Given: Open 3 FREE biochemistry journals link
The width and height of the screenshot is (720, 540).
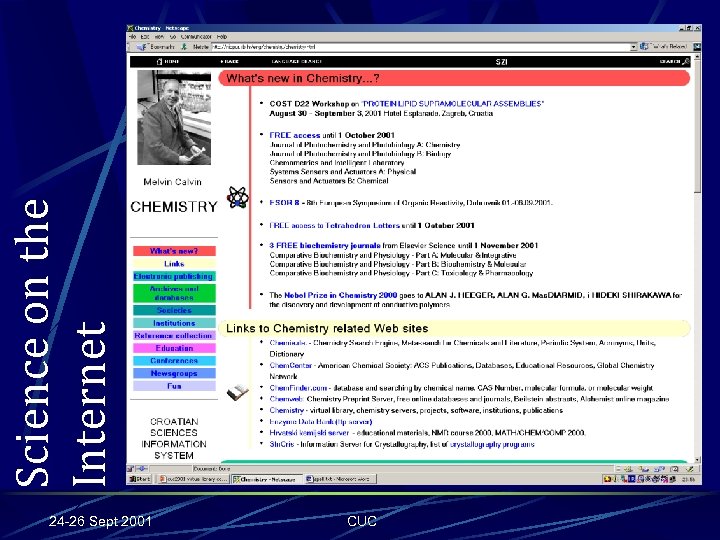Looking at the screenshot, I should pyautogui.click(x=325, y=246).
